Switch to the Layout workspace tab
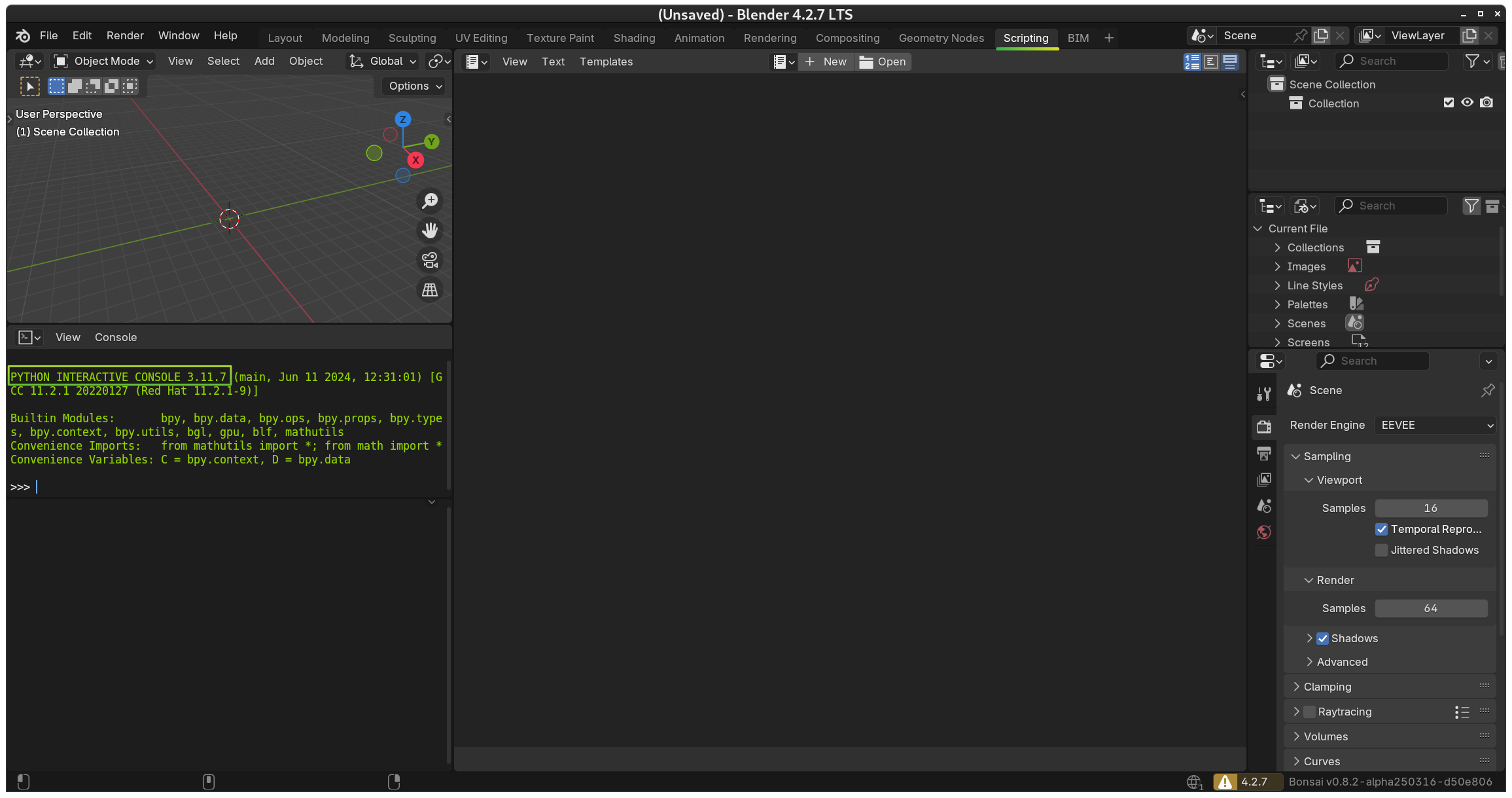The height and width of the screenshot is (798, 1512). [x=285, y=38]
